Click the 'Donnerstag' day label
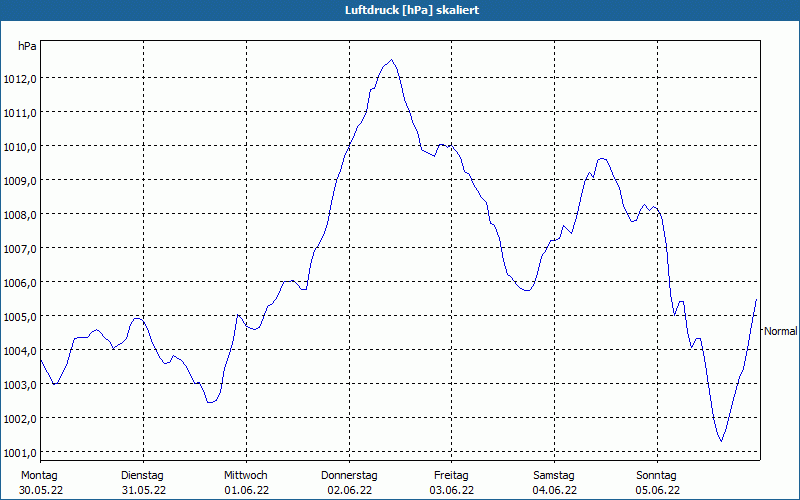 [349, 476]
